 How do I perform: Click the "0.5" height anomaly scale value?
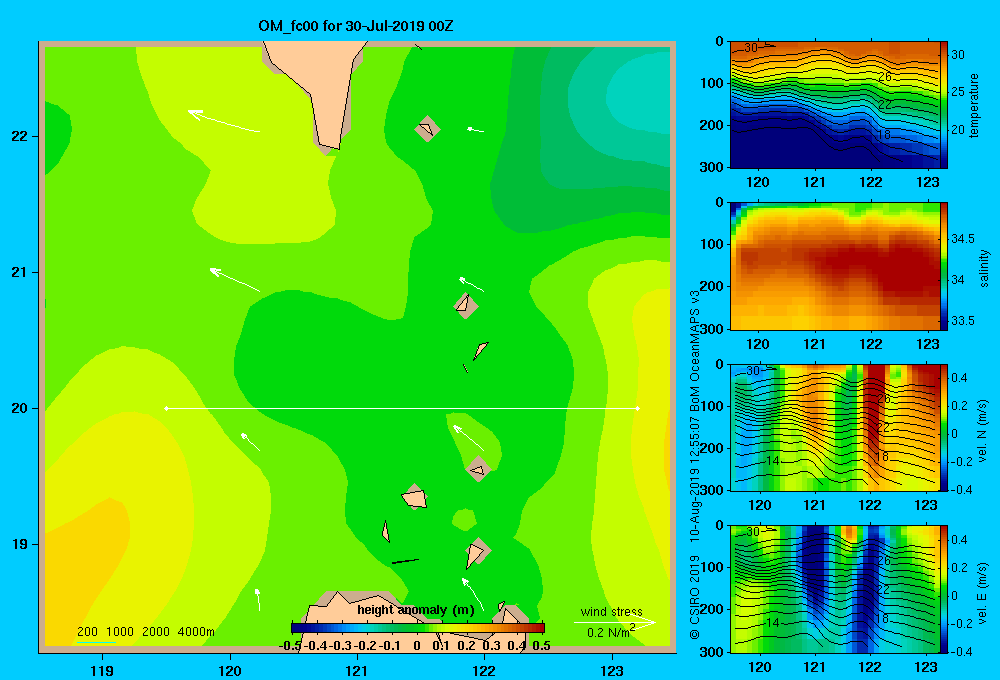541,646
